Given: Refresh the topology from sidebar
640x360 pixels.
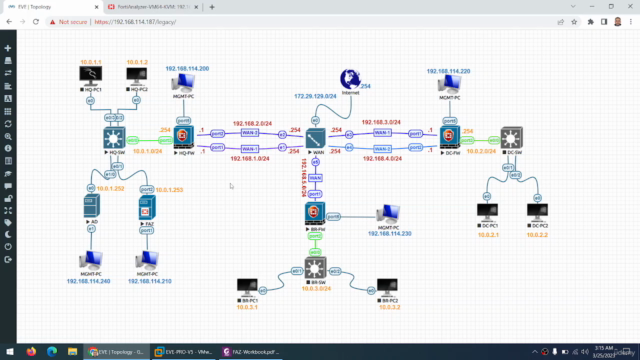Looking at the screenshot, I should click(x=8, y=124).
